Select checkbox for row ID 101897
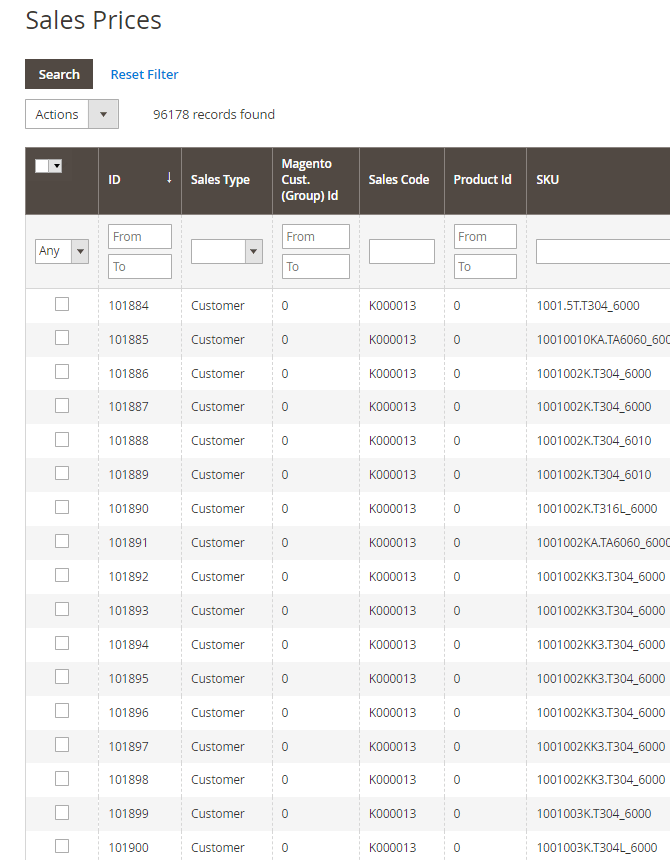Screen dimensions: 670x860 pyautogui.click(x=62, y=745)
